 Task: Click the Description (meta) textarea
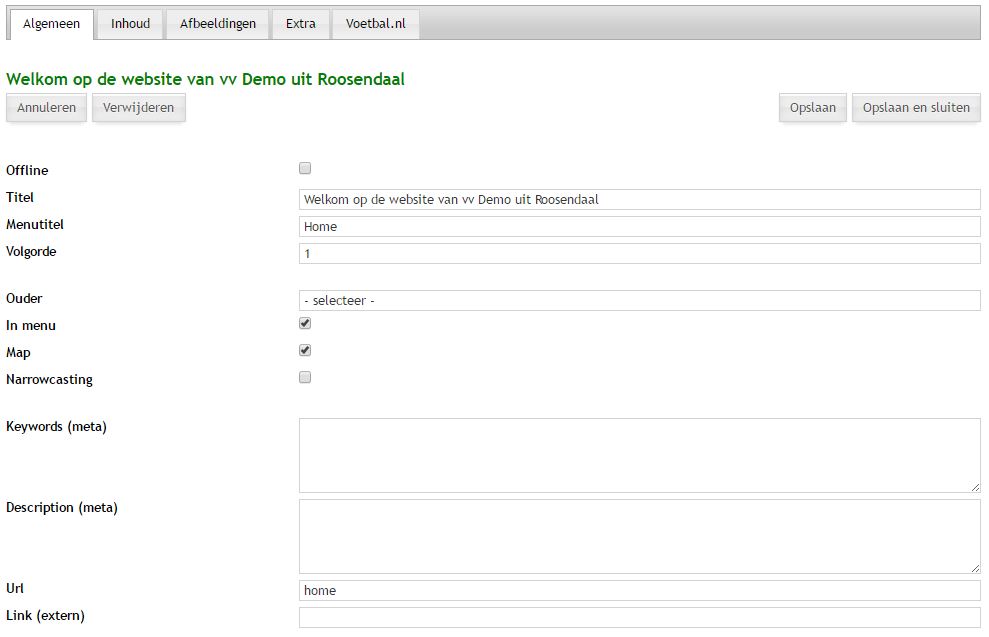click(639, 536)
